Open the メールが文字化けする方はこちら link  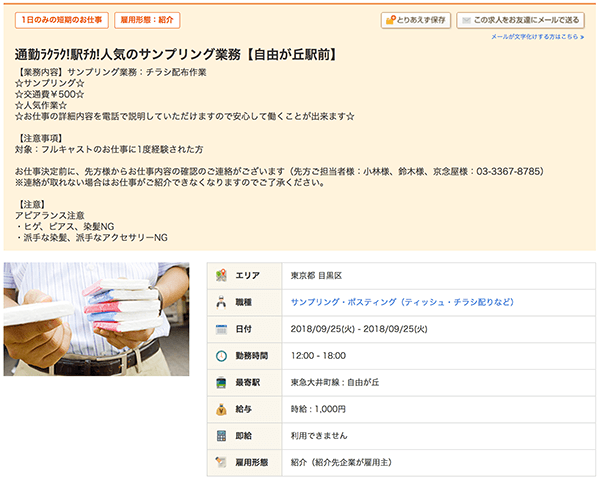537,37
